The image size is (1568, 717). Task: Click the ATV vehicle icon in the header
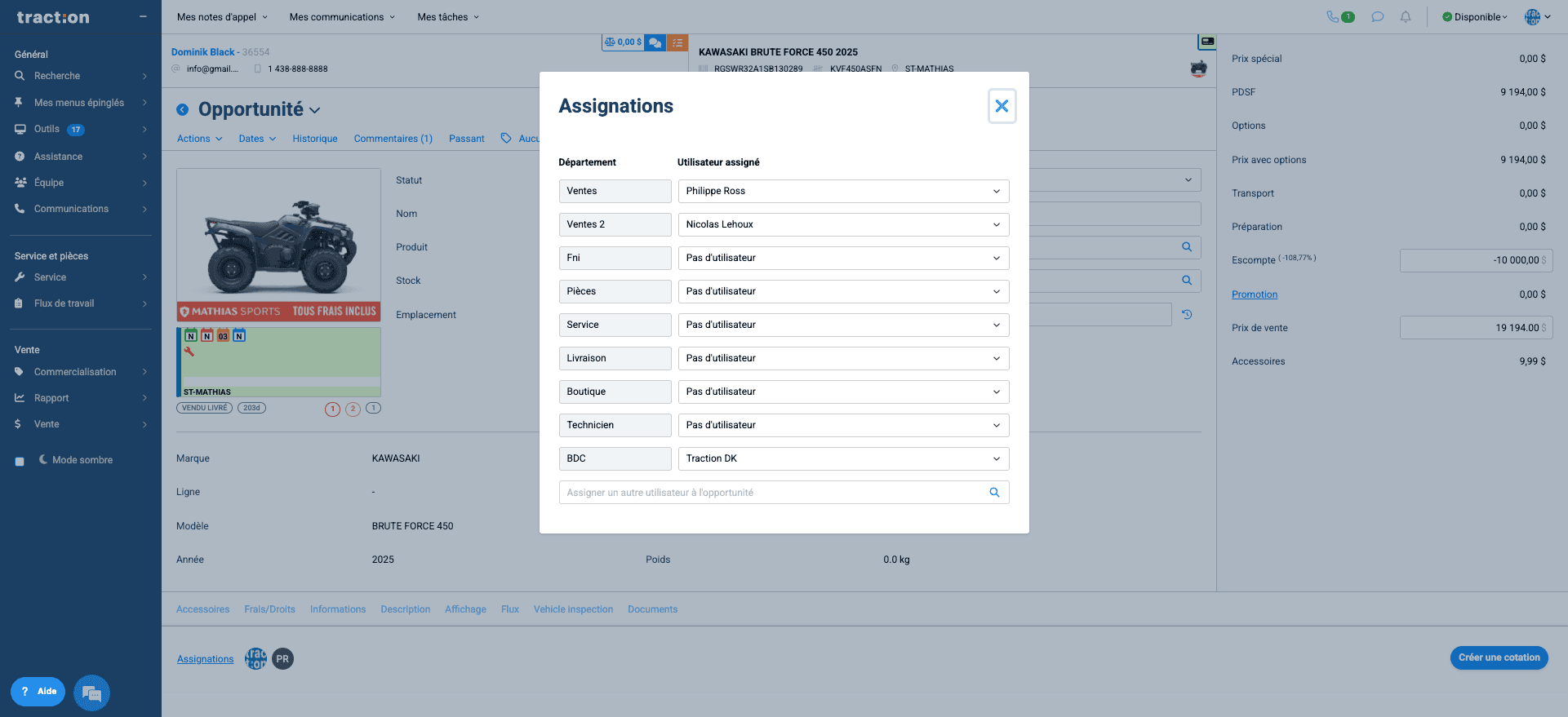[x=1198, y=69]
